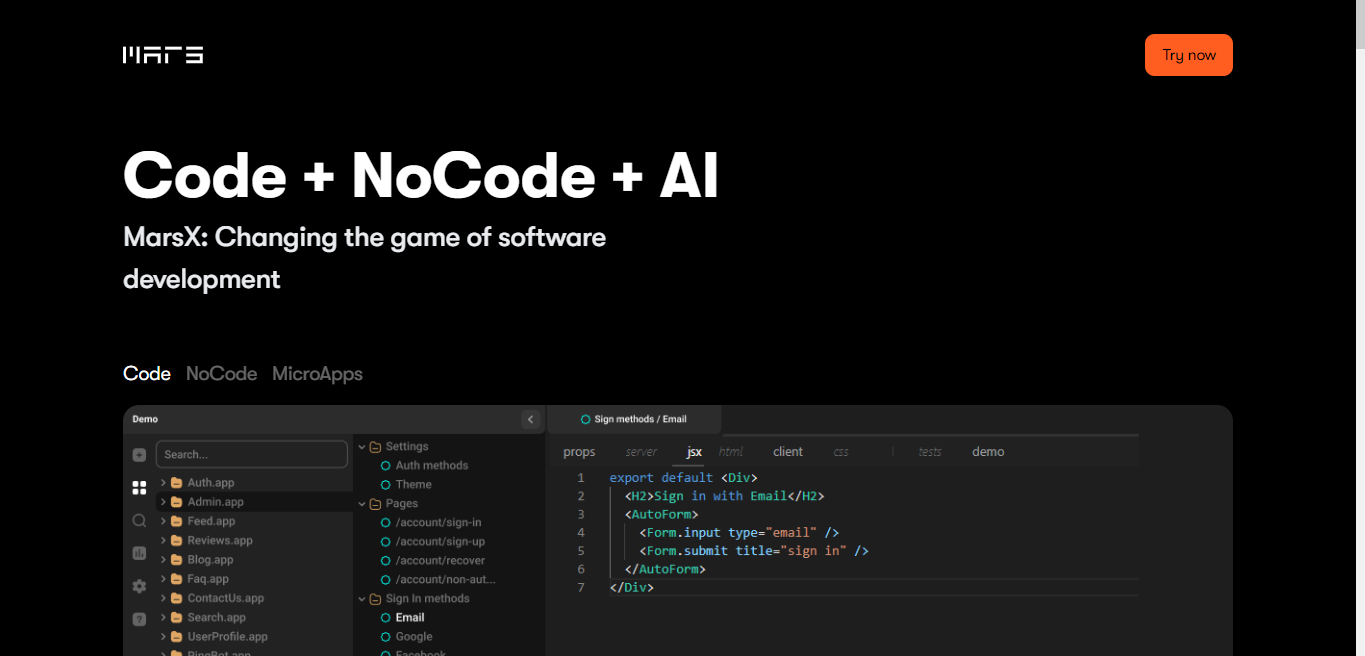
Task: Click the Mars logo in the header
Action: point(163,55)
